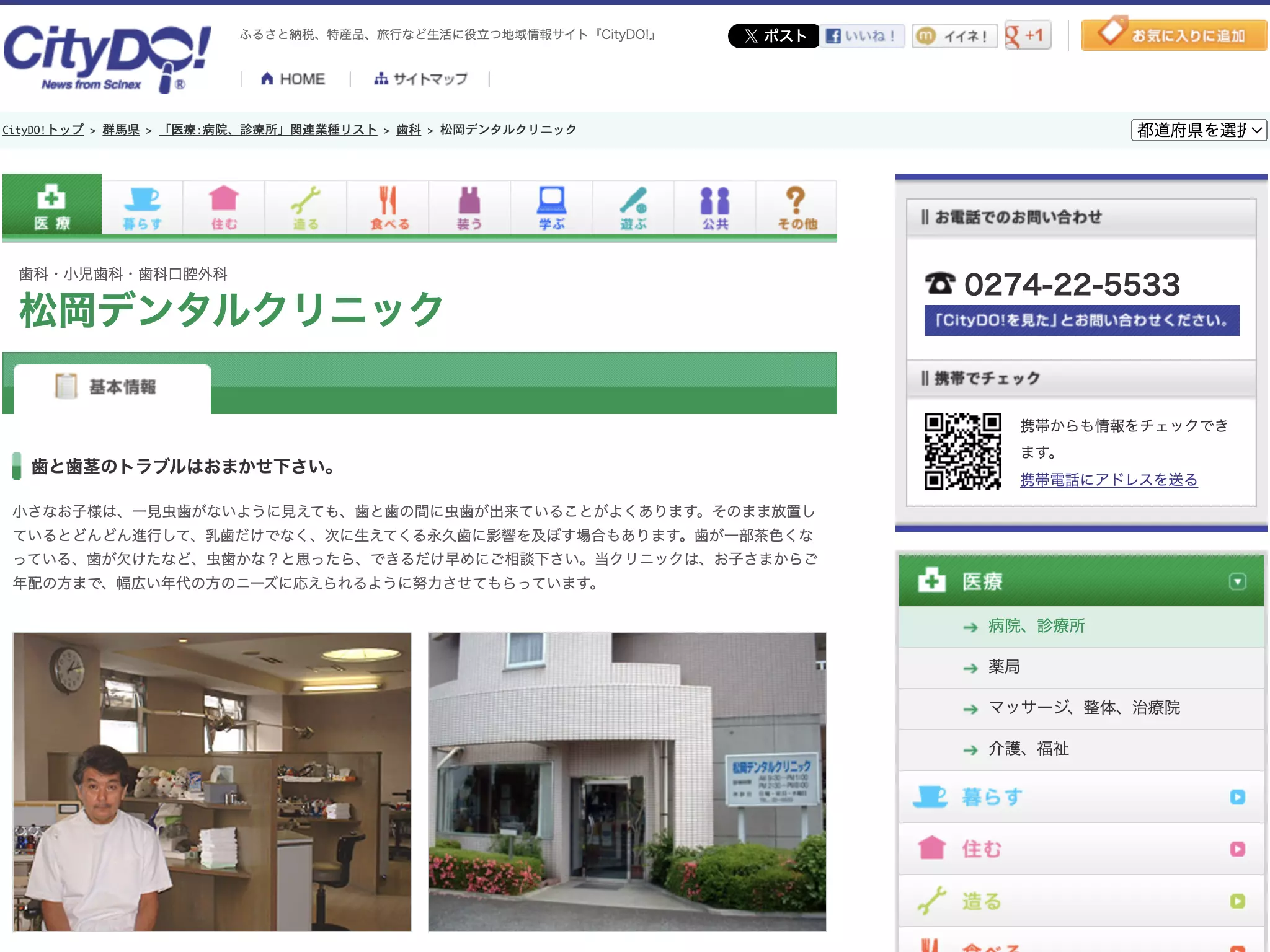Follow 群馬県 breadcrumb link
This screenshot has height=952, width=1270.
pos(121,130)
